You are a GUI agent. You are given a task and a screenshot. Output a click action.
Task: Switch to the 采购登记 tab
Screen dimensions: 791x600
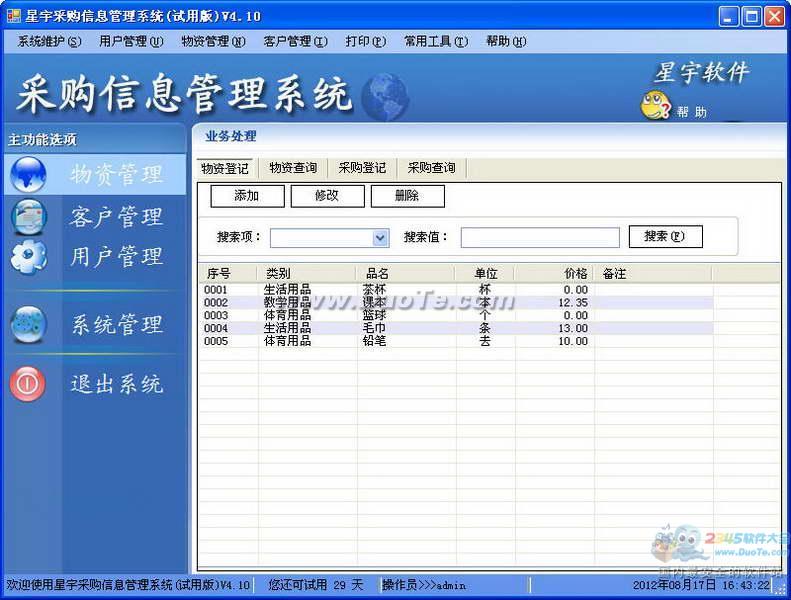pos(362,168)
